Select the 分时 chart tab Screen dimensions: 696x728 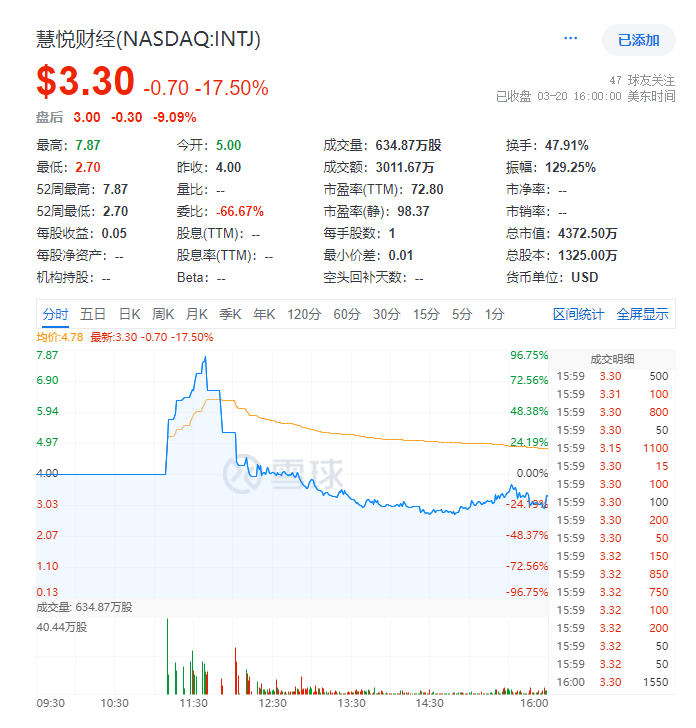55,314
